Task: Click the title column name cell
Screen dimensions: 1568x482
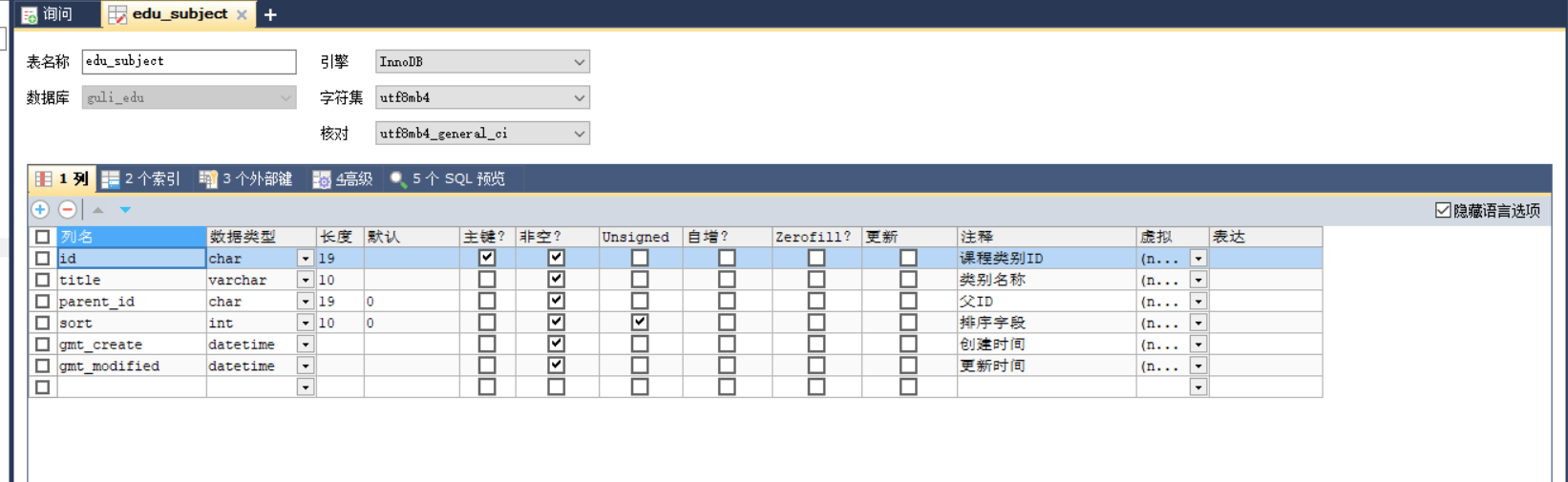Action: (132, 280)
